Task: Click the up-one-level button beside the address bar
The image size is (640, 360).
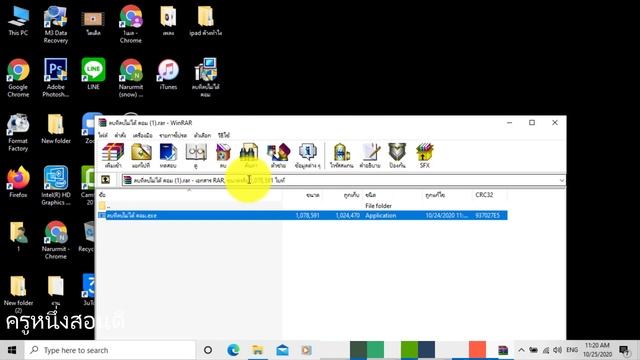Action: point(106,180)
